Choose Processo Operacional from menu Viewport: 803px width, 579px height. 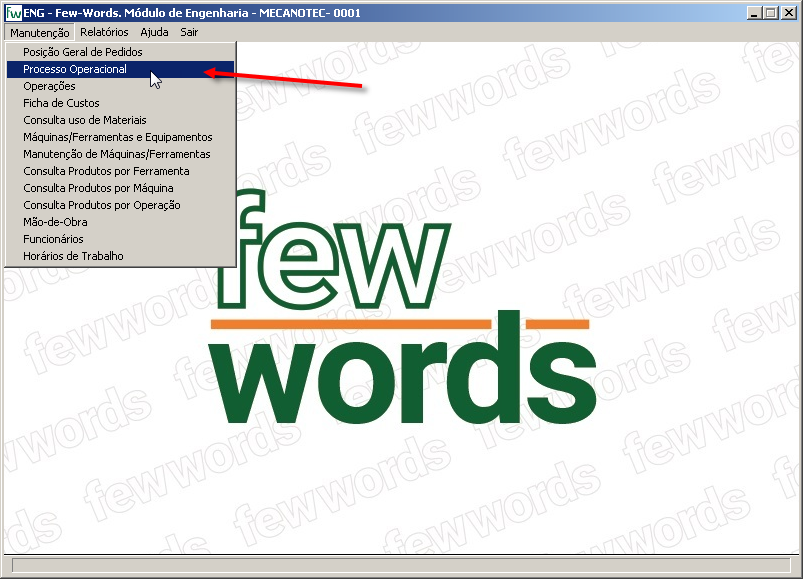[x=120, y=69]
